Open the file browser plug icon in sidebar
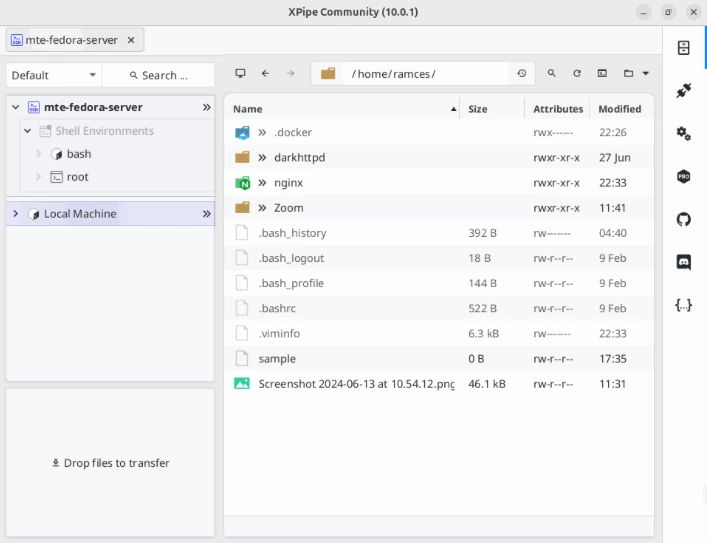Viewport: 707px width, 543px height. coord(684,91)
